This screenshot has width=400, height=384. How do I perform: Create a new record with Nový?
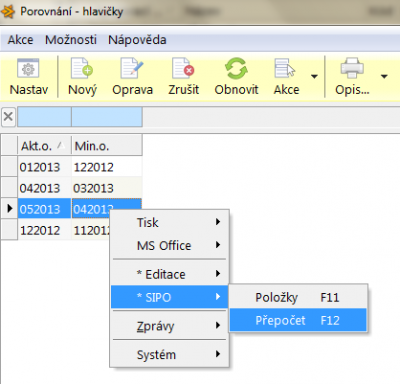(x=82, y=68)
